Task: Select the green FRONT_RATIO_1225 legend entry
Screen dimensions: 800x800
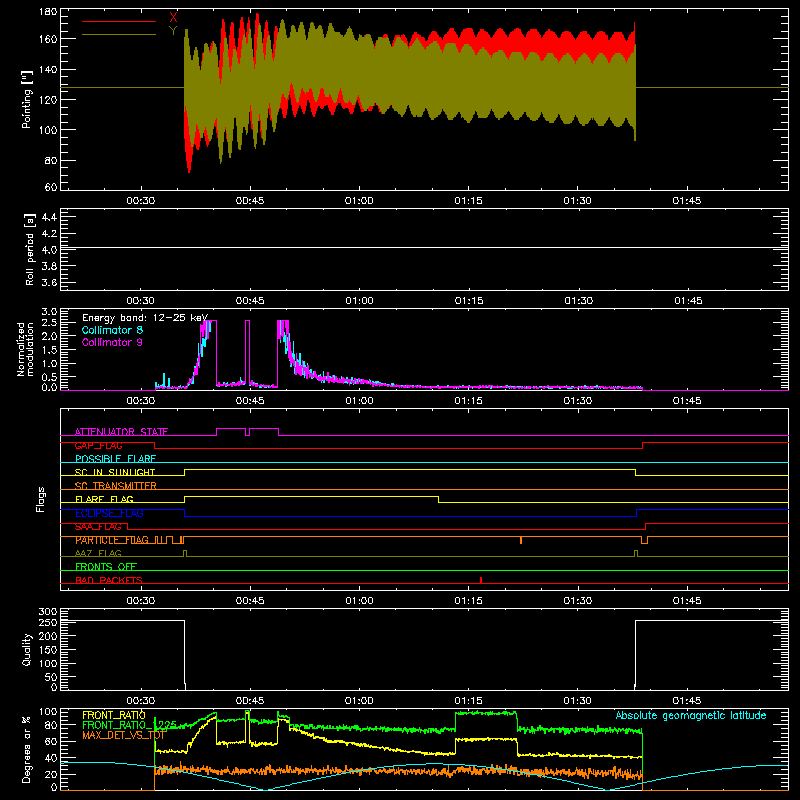Action: [x=129, y=725]
